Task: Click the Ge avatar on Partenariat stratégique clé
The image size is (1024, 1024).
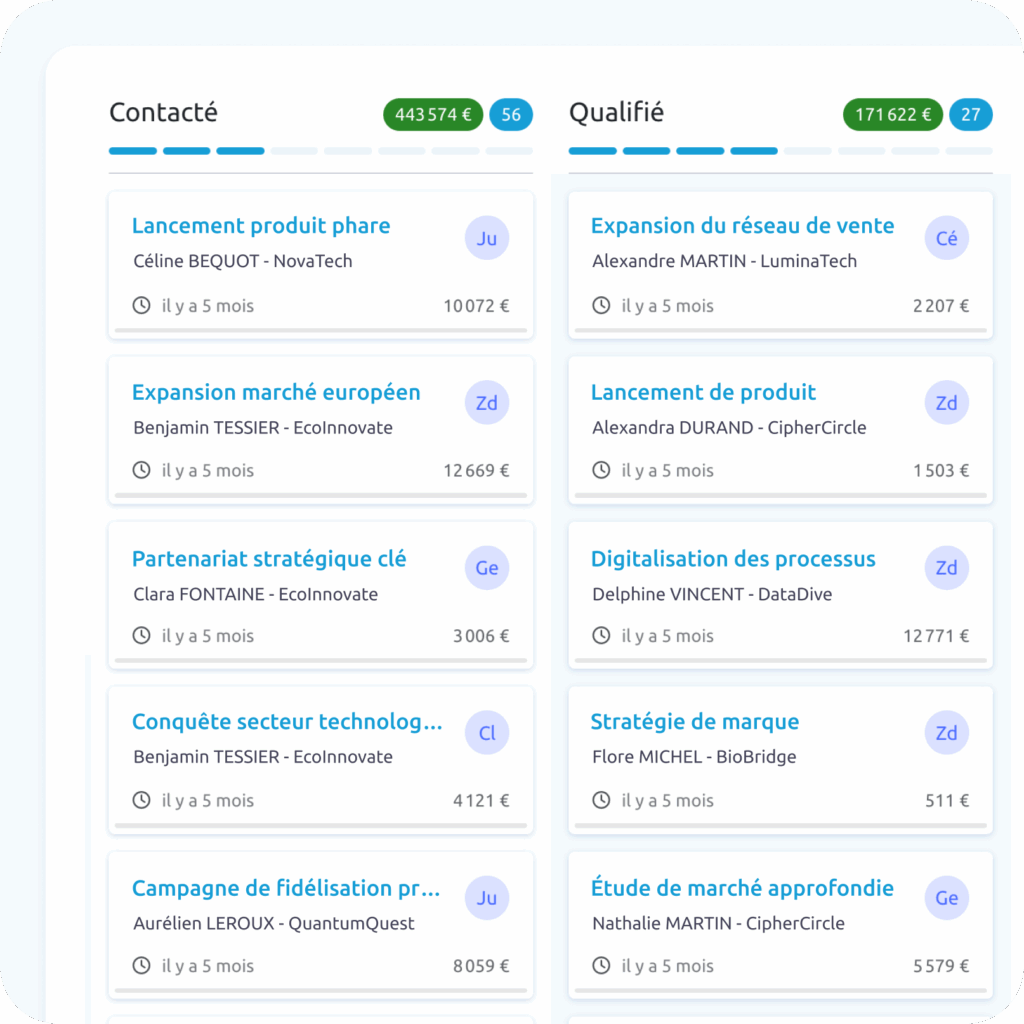Action: tap(487, 568)
